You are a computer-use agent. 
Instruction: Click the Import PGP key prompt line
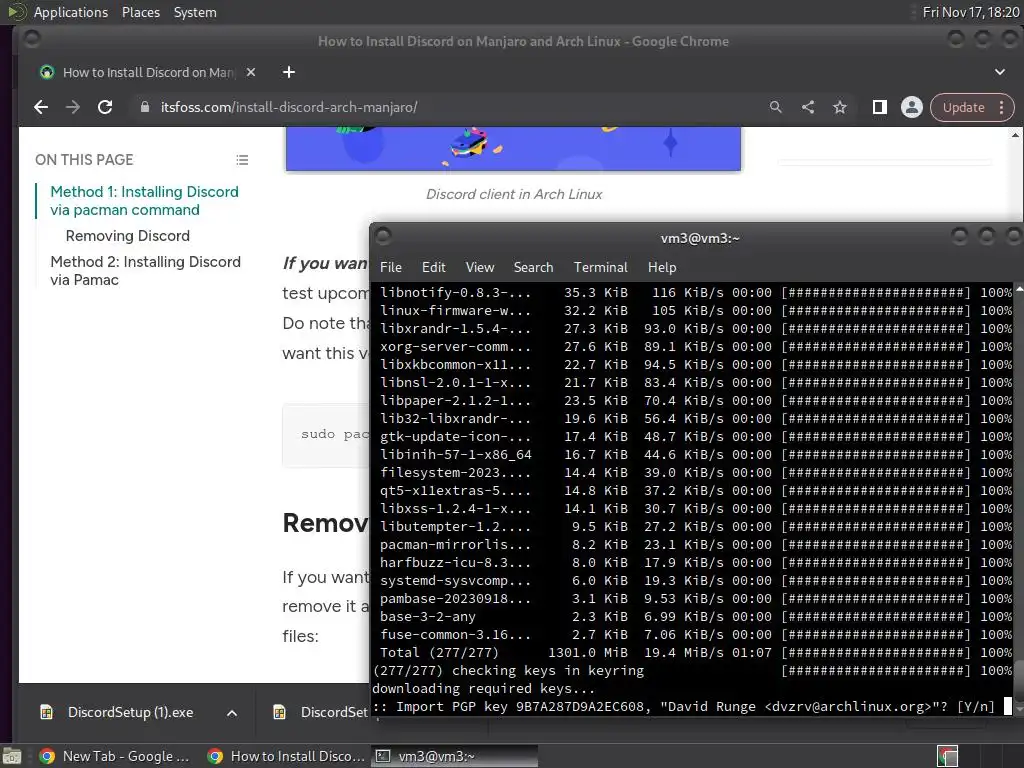click(683, 707)
